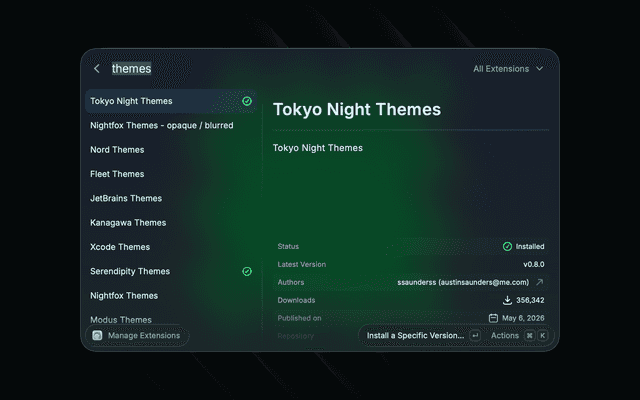Select Tokyo Night Themes in the list
Screen dimensions: 640x400
tap(171, 101)
